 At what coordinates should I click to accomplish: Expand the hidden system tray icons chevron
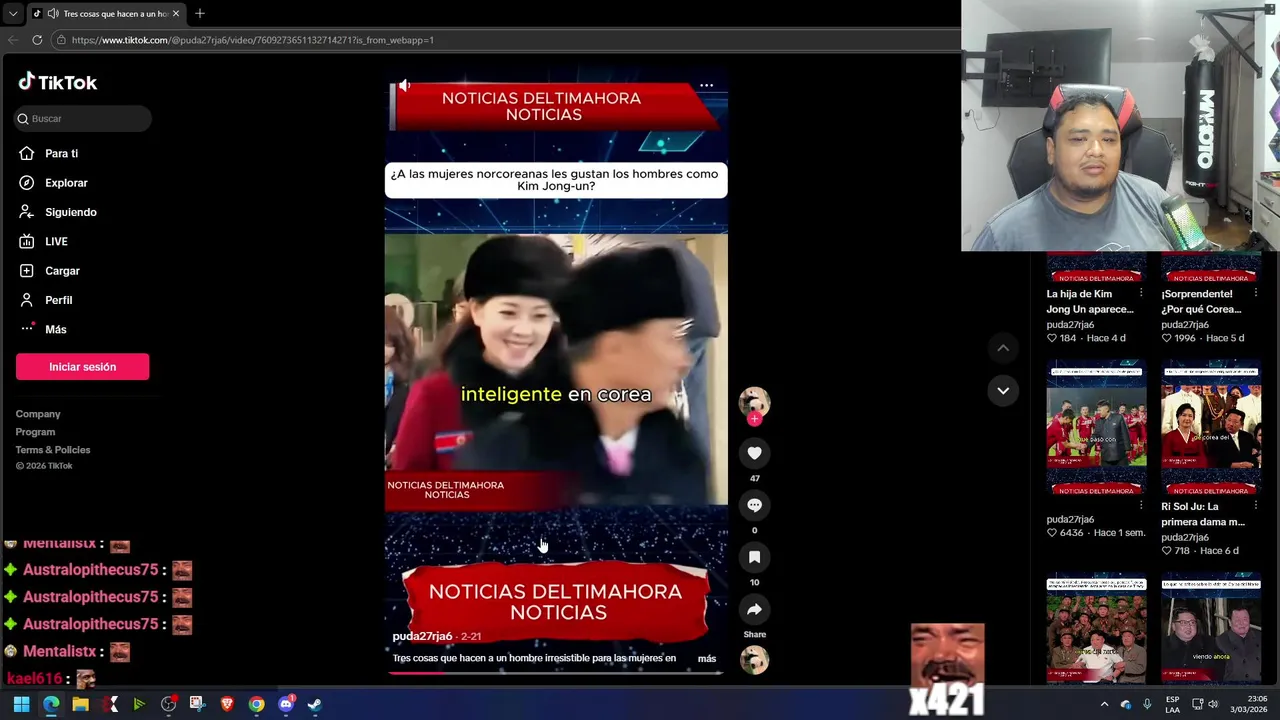[x=1104, y=704]
